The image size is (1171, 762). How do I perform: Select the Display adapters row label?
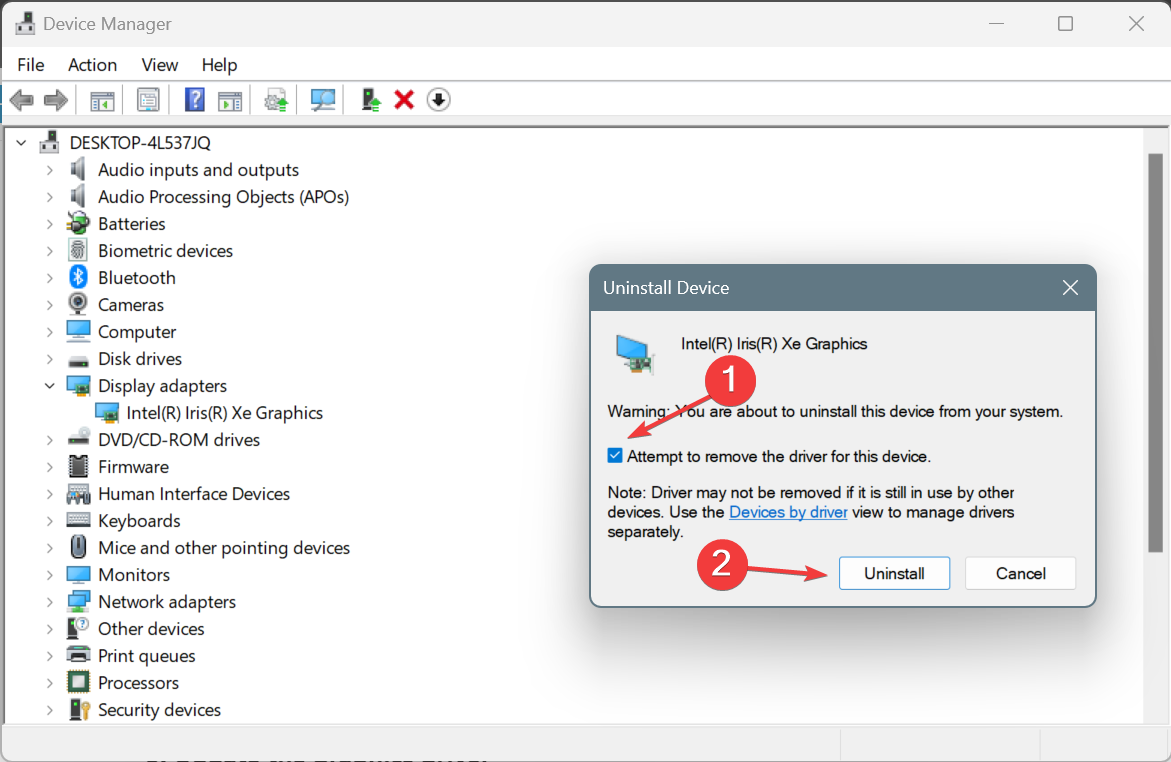pyautogui.click(x=162, y=385)
